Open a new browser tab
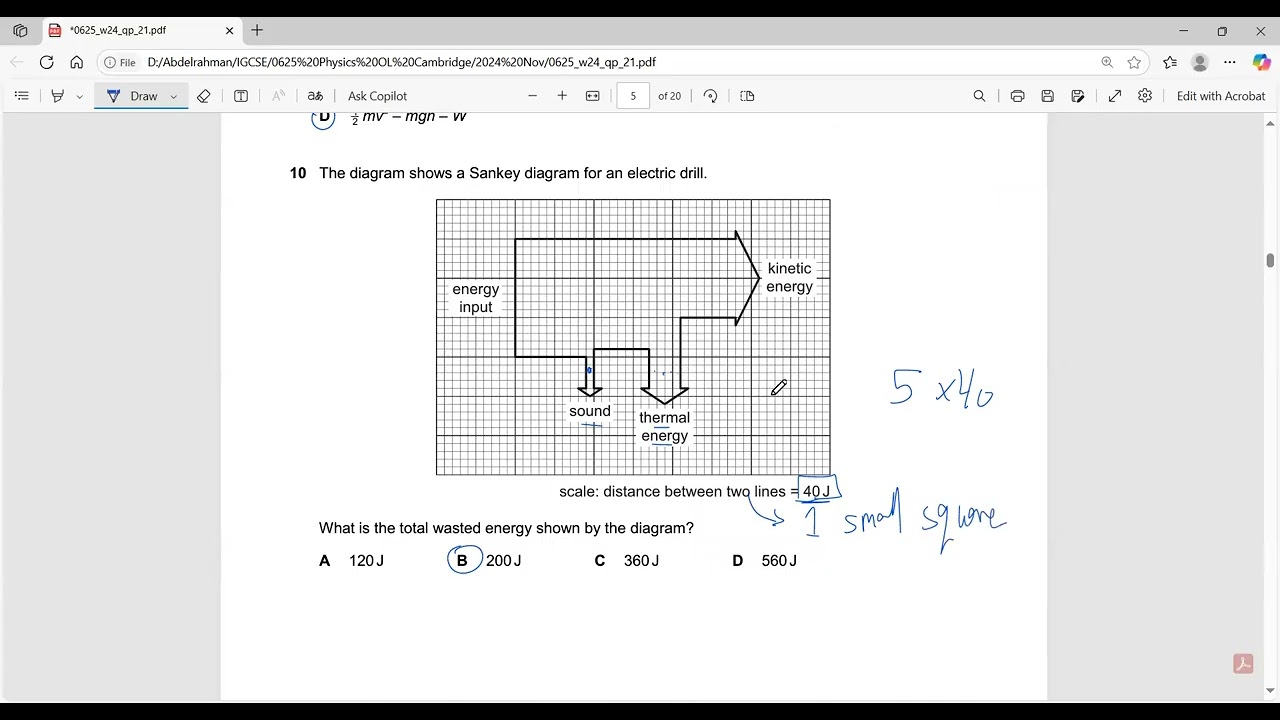Viewport: 1280px width, 720px height. point(257,31)
